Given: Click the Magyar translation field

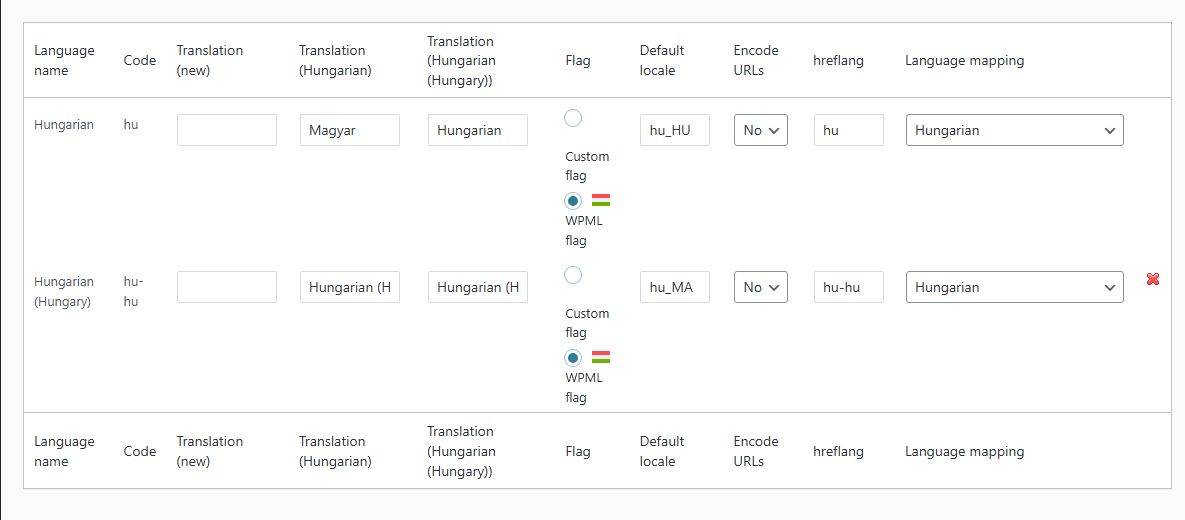Looking at the screenshot, I should click(x=350, y=130).
